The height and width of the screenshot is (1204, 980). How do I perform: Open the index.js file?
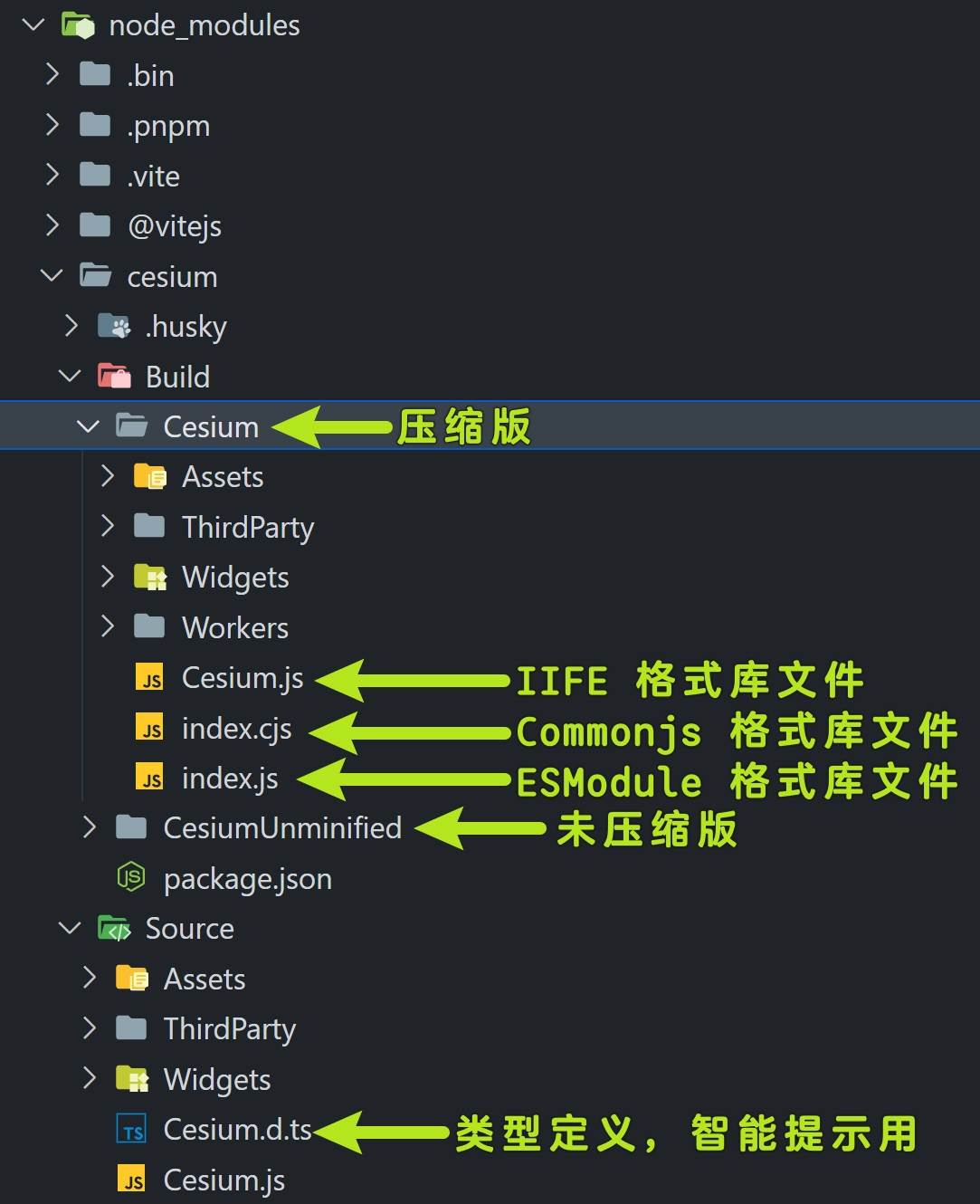coord(230,779)
